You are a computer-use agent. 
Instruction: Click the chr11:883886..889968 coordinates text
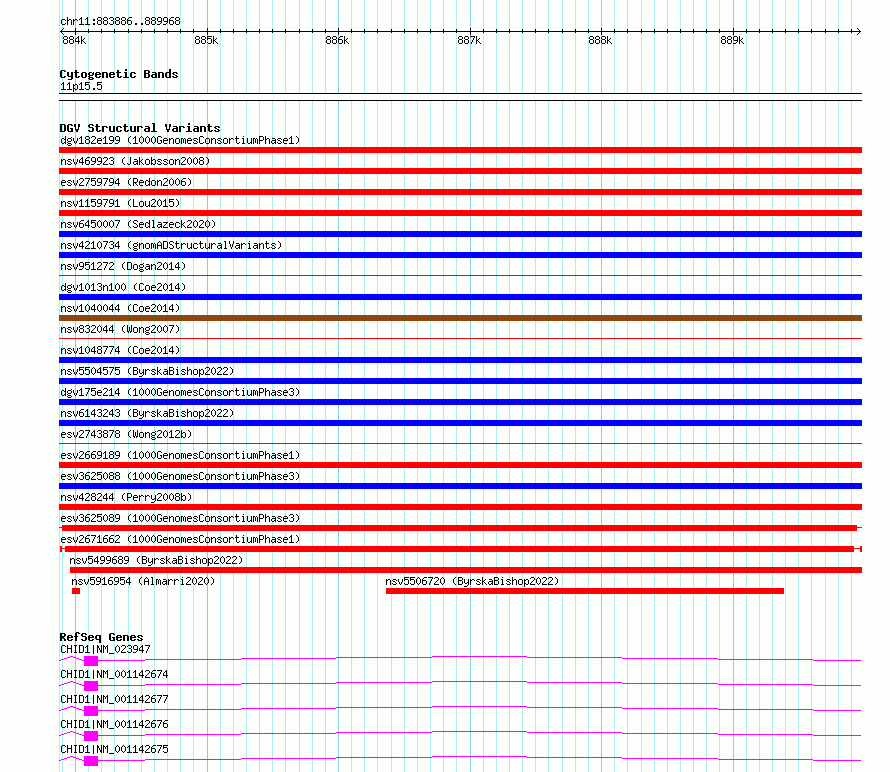[120, 22]
